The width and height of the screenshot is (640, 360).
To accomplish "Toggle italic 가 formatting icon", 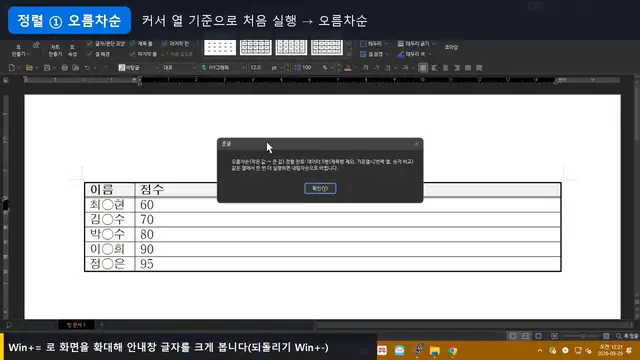I will click(376, 68).
